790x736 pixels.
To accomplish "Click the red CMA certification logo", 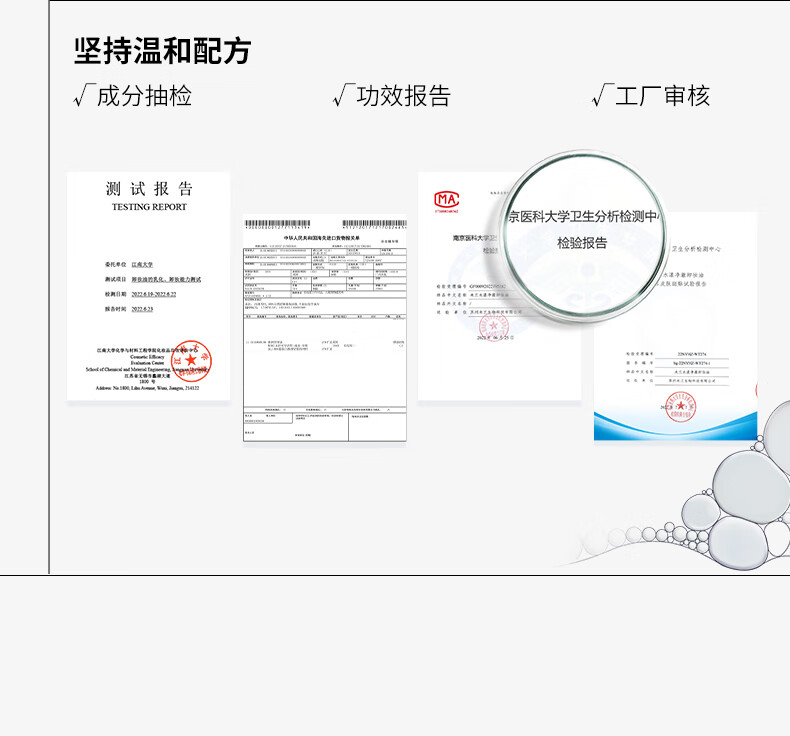I will [446, 202].
